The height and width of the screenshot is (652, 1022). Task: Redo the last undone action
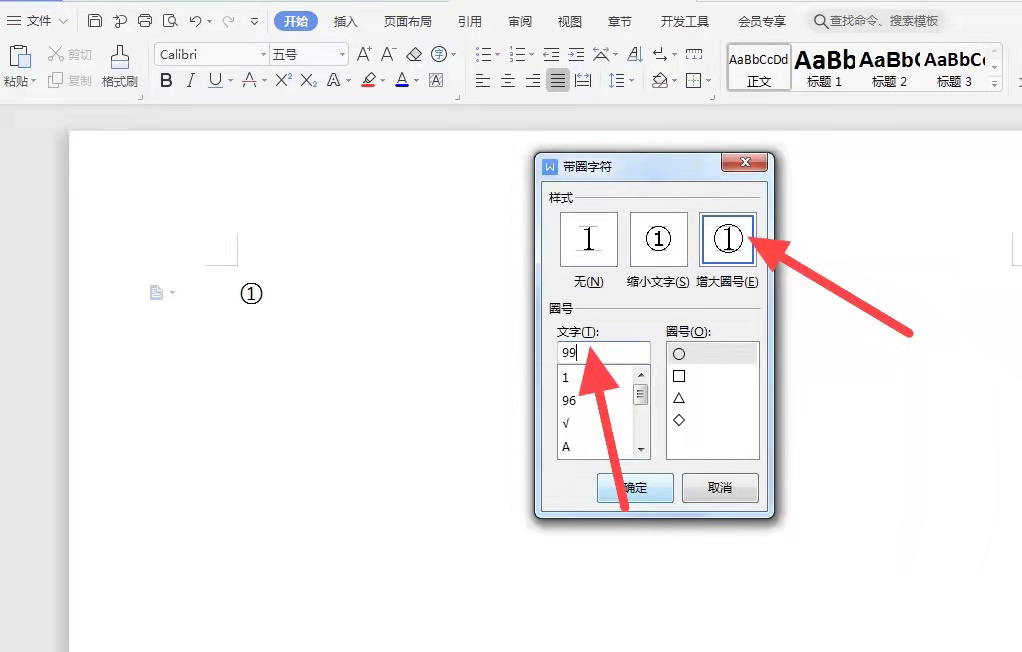[x=228, y=21]
